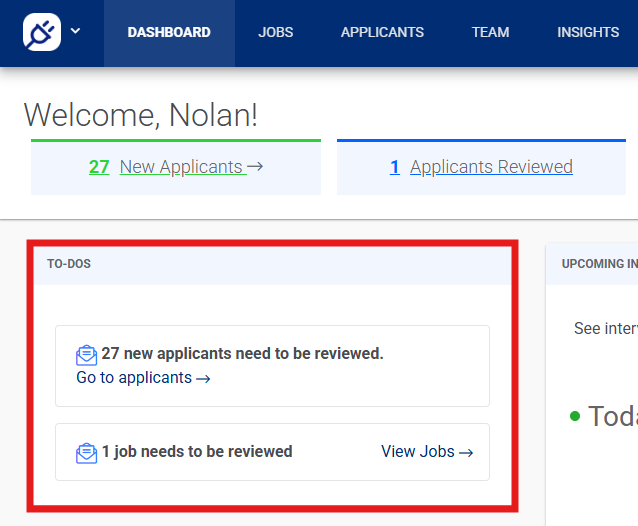Click the Upcoming panel header

tap(592, 264)
